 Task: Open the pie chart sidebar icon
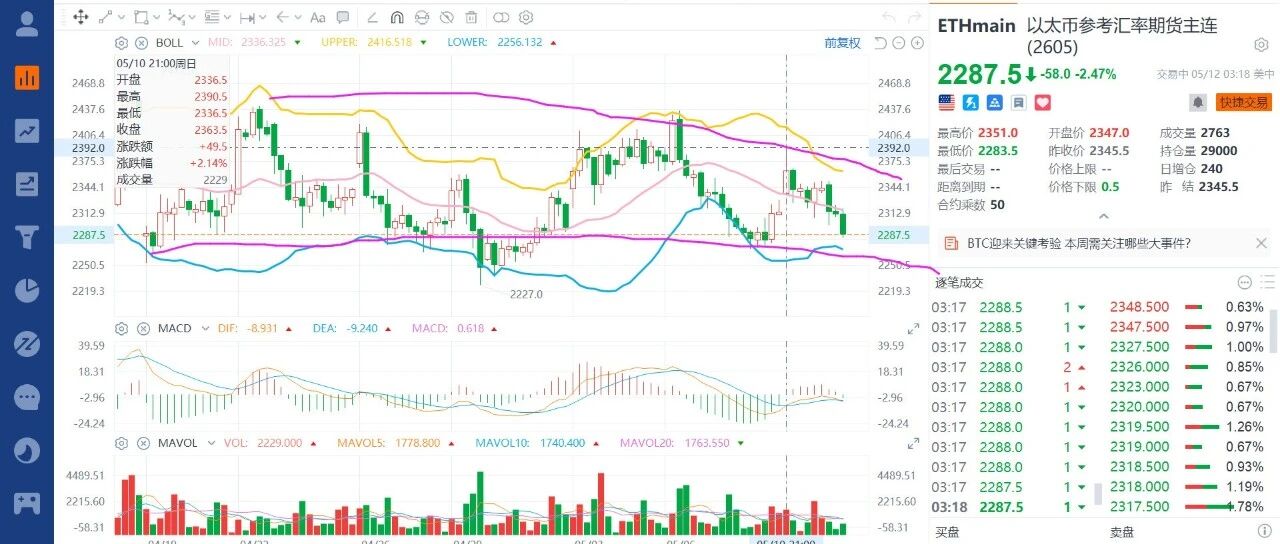click(x=27, y=289)
